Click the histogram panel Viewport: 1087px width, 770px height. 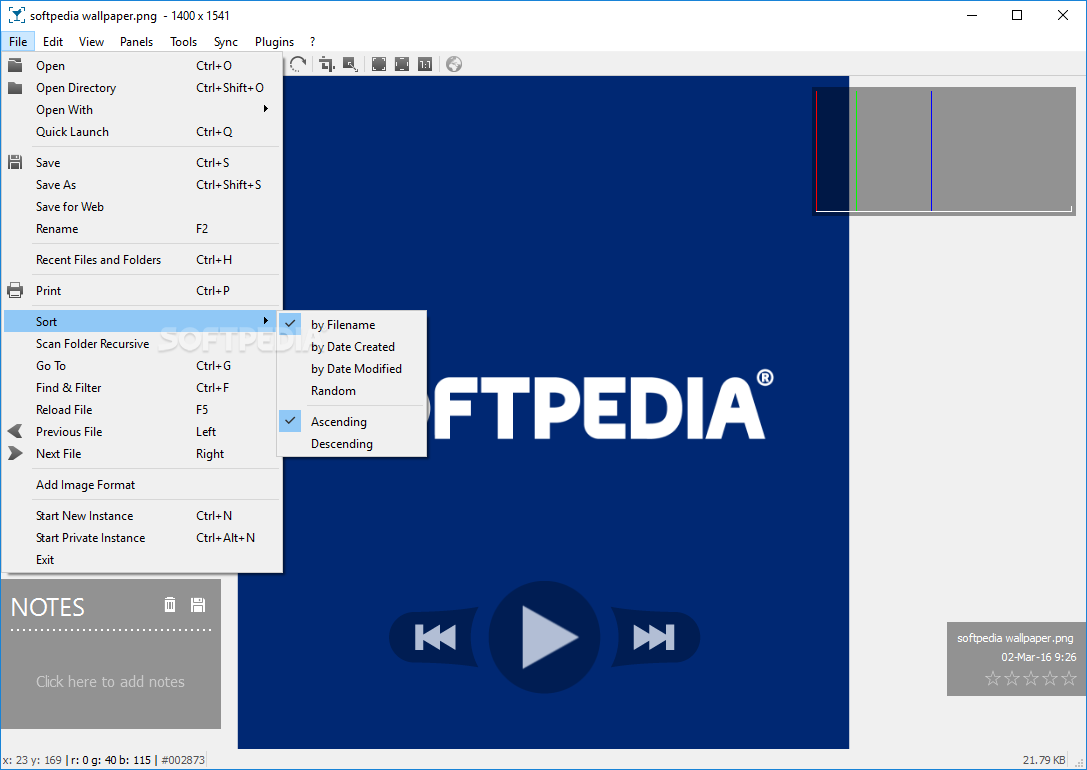[943, 151]
